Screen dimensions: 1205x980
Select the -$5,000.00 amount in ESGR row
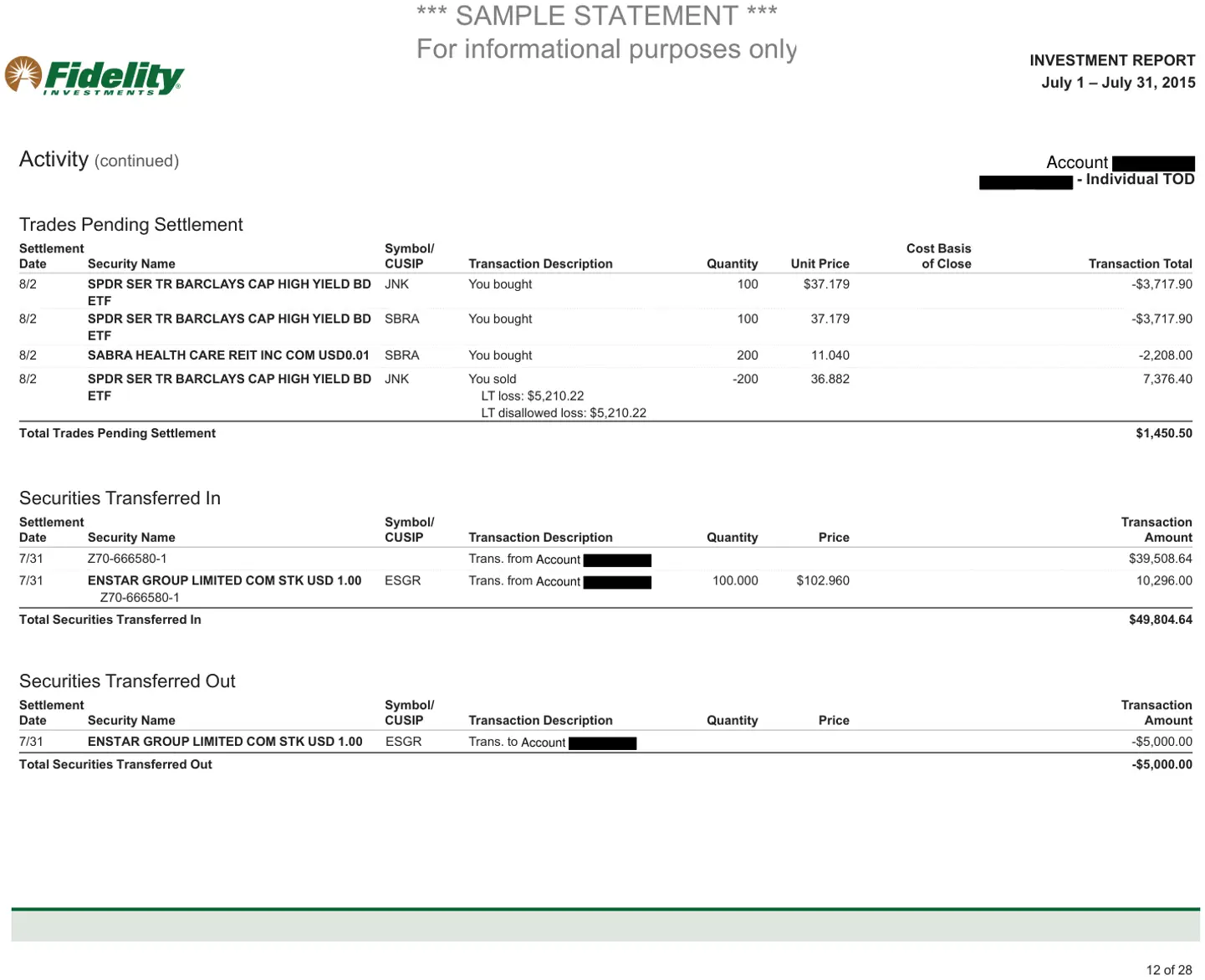(x=1162, y=742)
